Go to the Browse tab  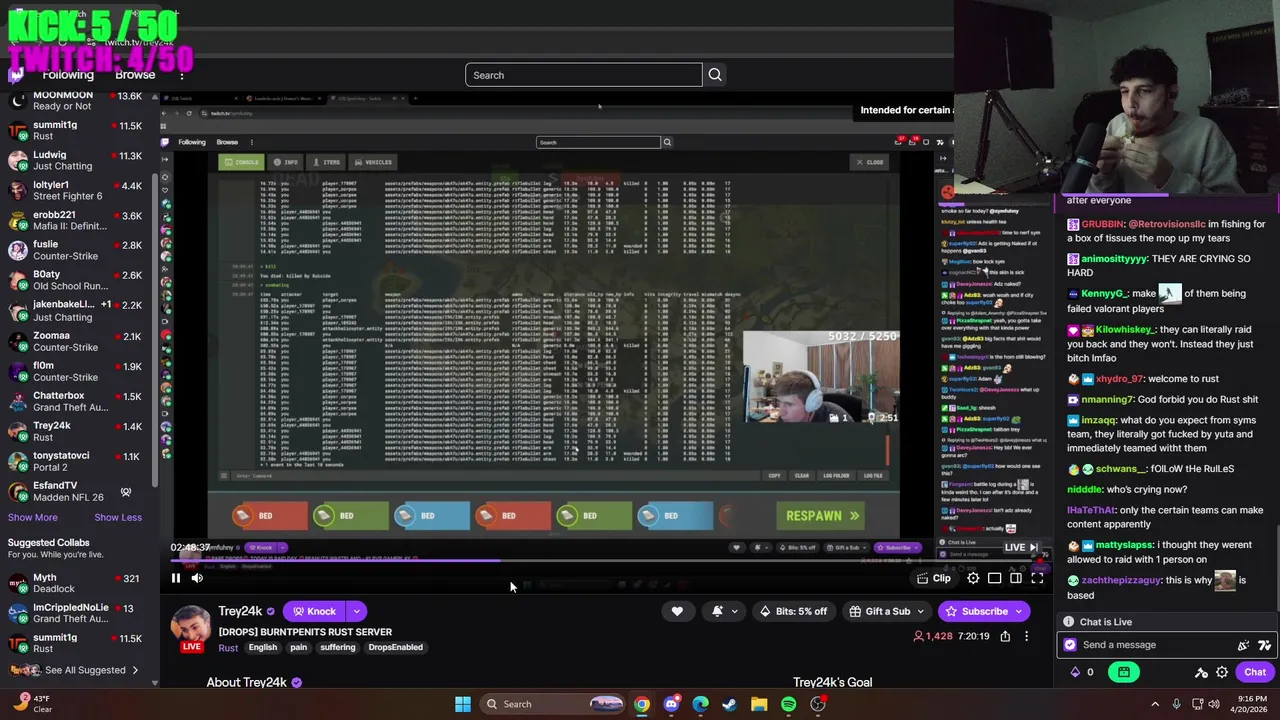135,75
